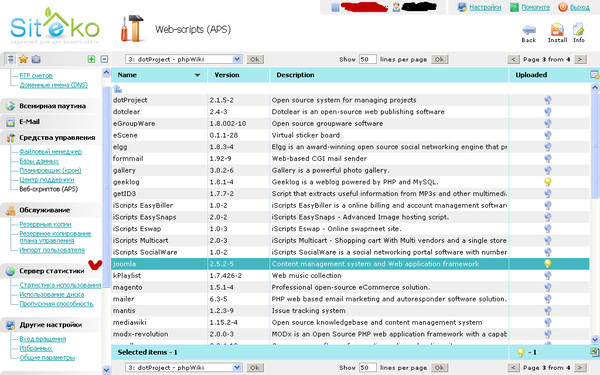Click the export icon in Selected items bar

click(594, 352)
